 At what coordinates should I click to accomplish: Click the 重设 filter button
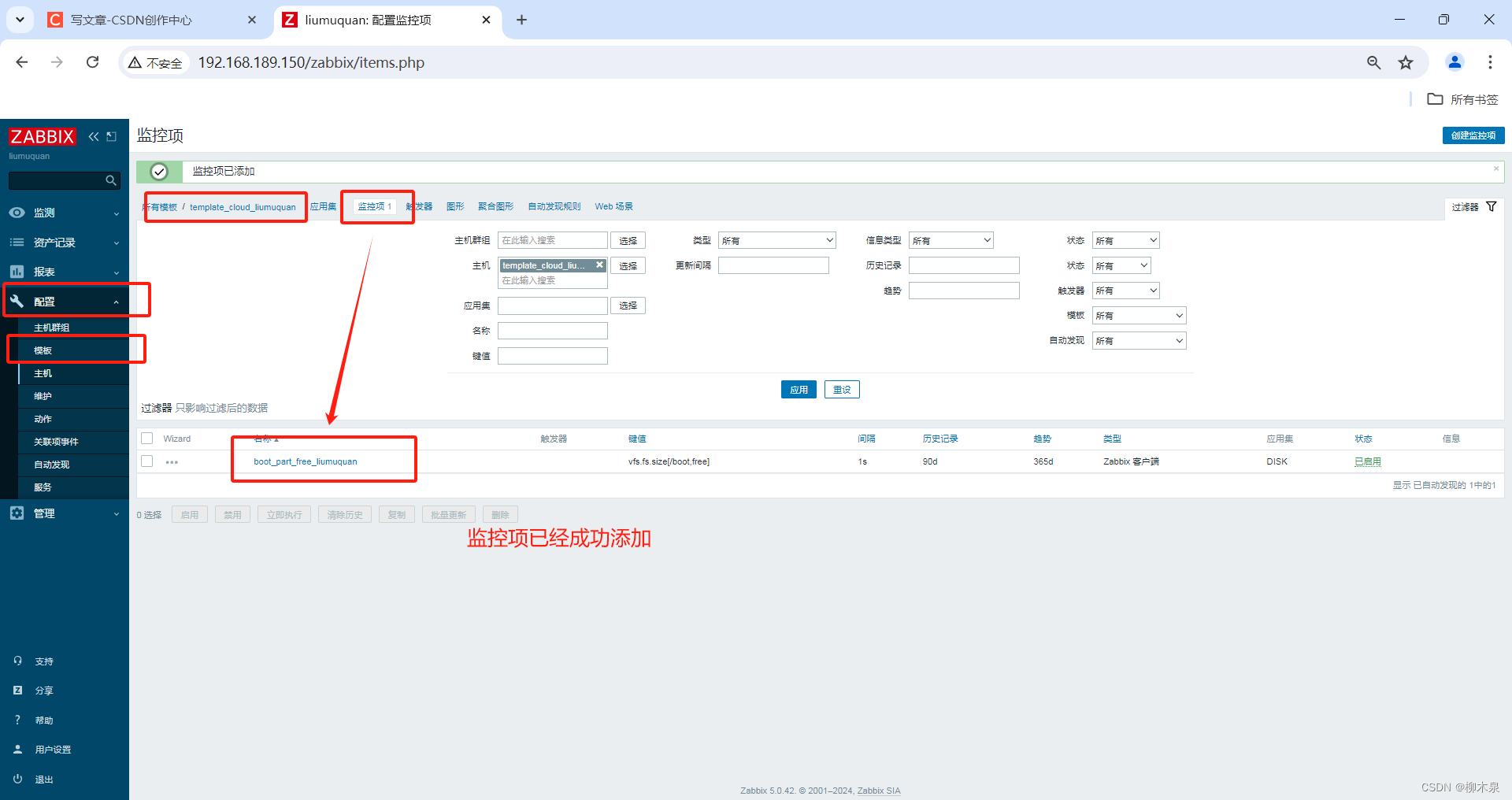click(842, 390)
